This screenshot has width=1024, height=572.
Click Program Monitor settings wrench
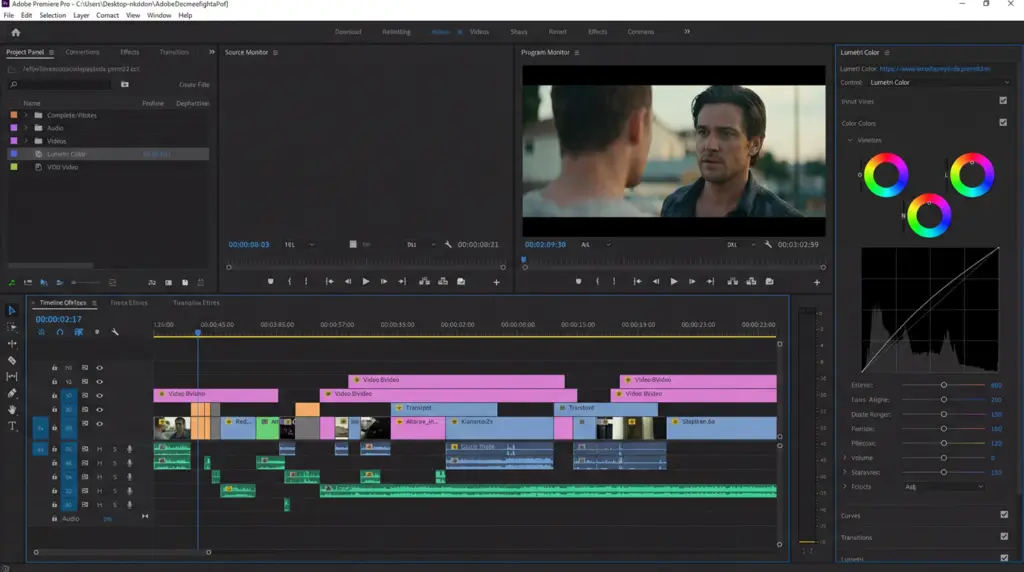coord(768,244)
